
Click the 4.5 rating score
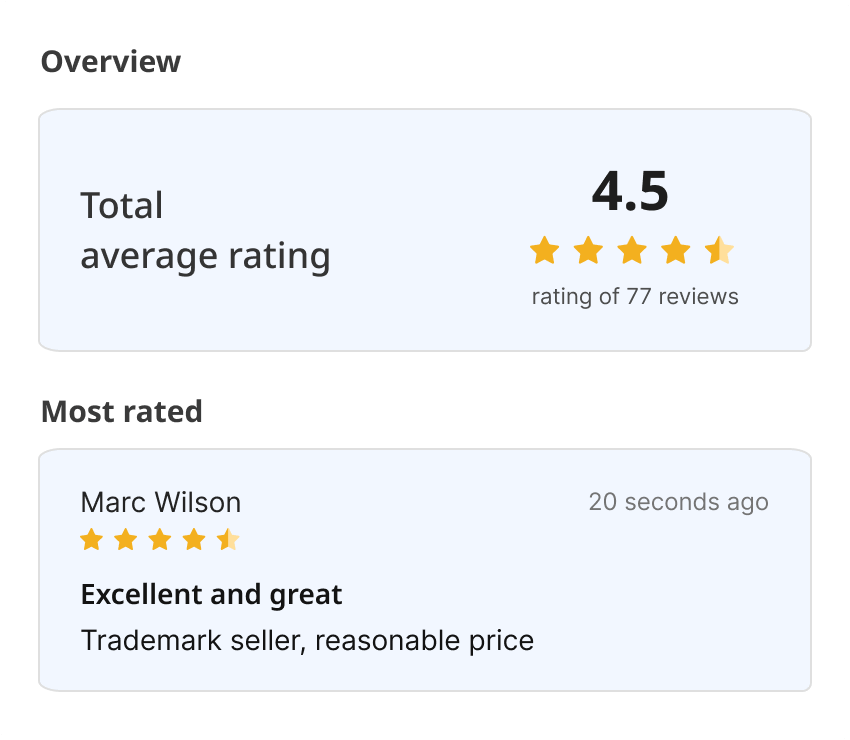630,191
